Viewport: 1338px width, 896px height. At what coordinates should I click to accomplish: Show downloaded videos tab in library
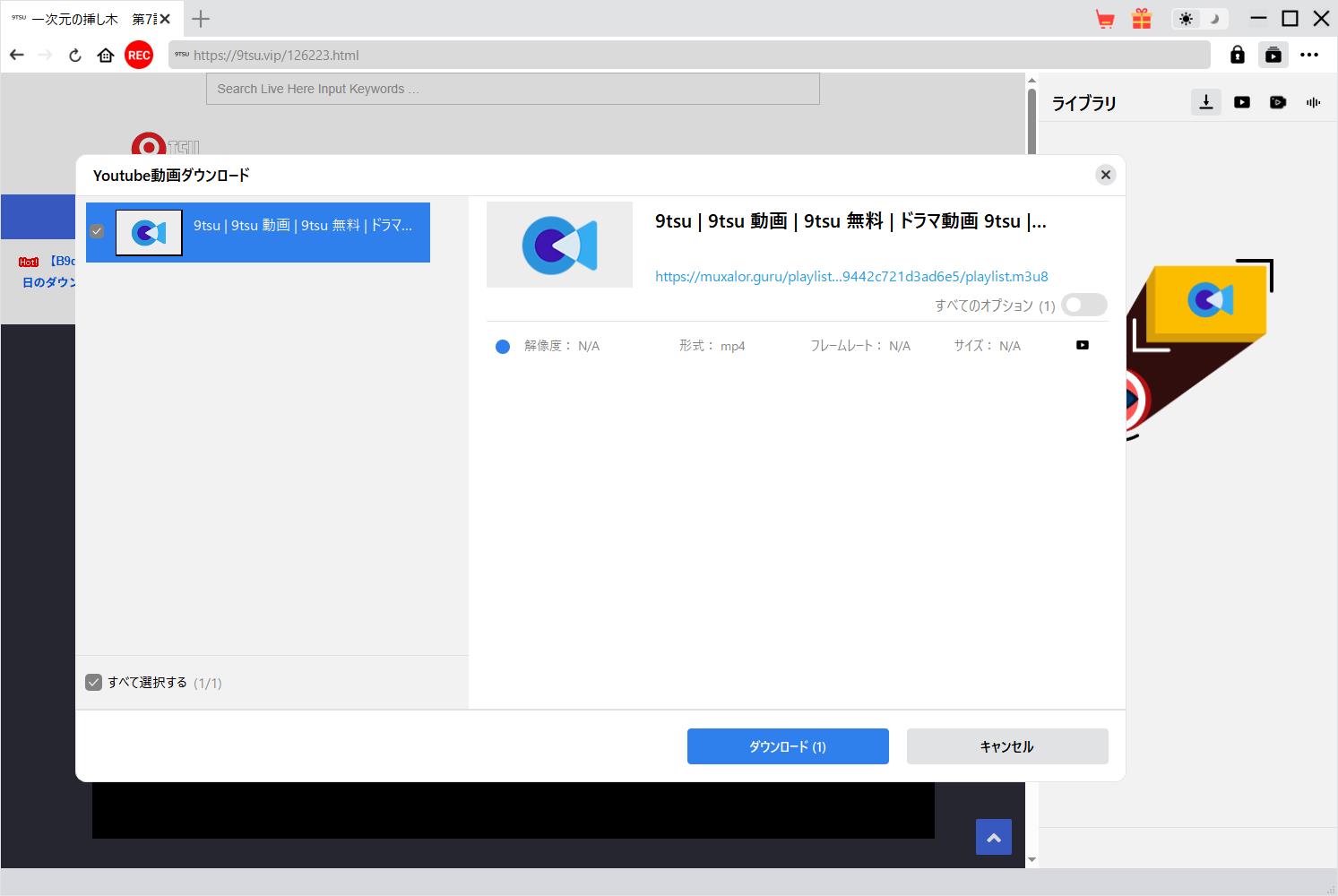(1242, 102)
